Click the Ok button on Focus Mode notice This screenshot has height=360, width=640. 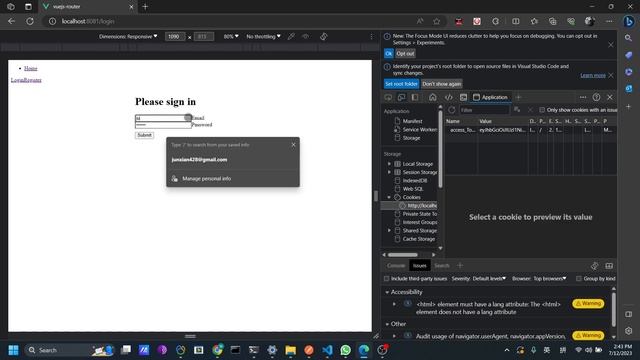(389, 53)
